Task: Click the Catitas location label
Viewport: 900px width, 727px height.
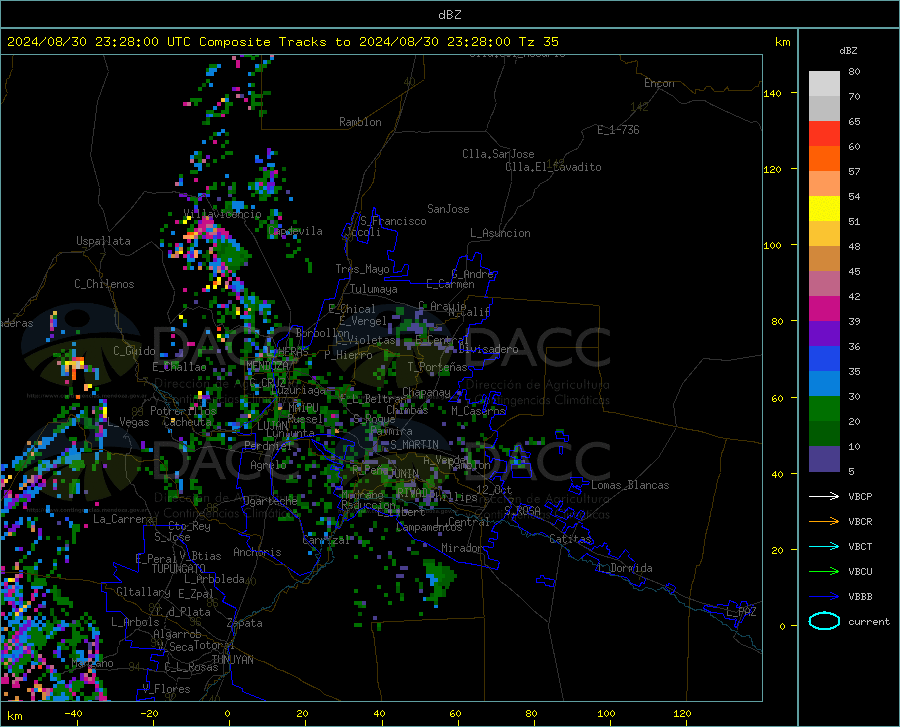Action: point(570,539)
